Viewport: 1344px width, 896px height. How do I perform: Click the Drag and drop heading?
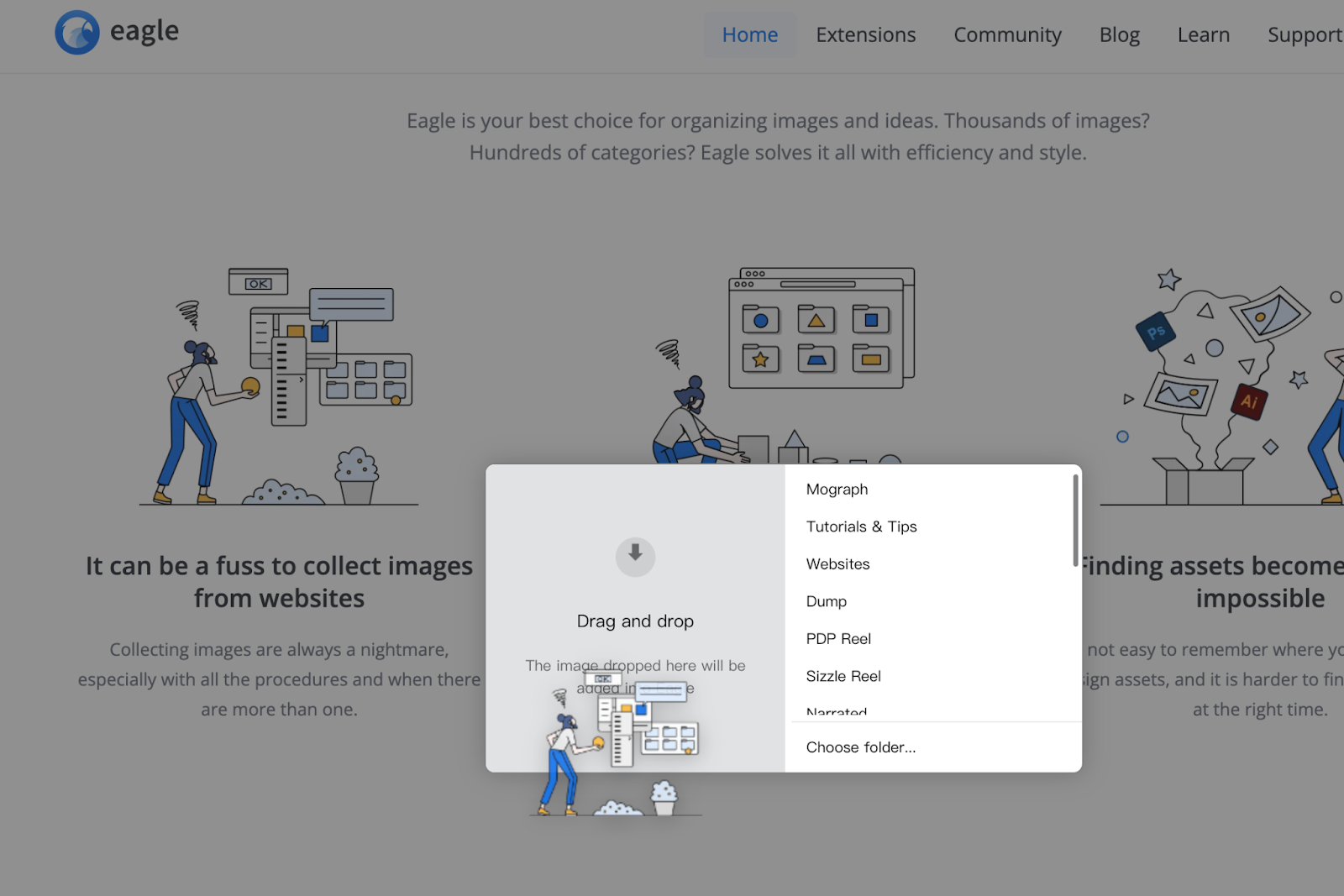[635, 621]
